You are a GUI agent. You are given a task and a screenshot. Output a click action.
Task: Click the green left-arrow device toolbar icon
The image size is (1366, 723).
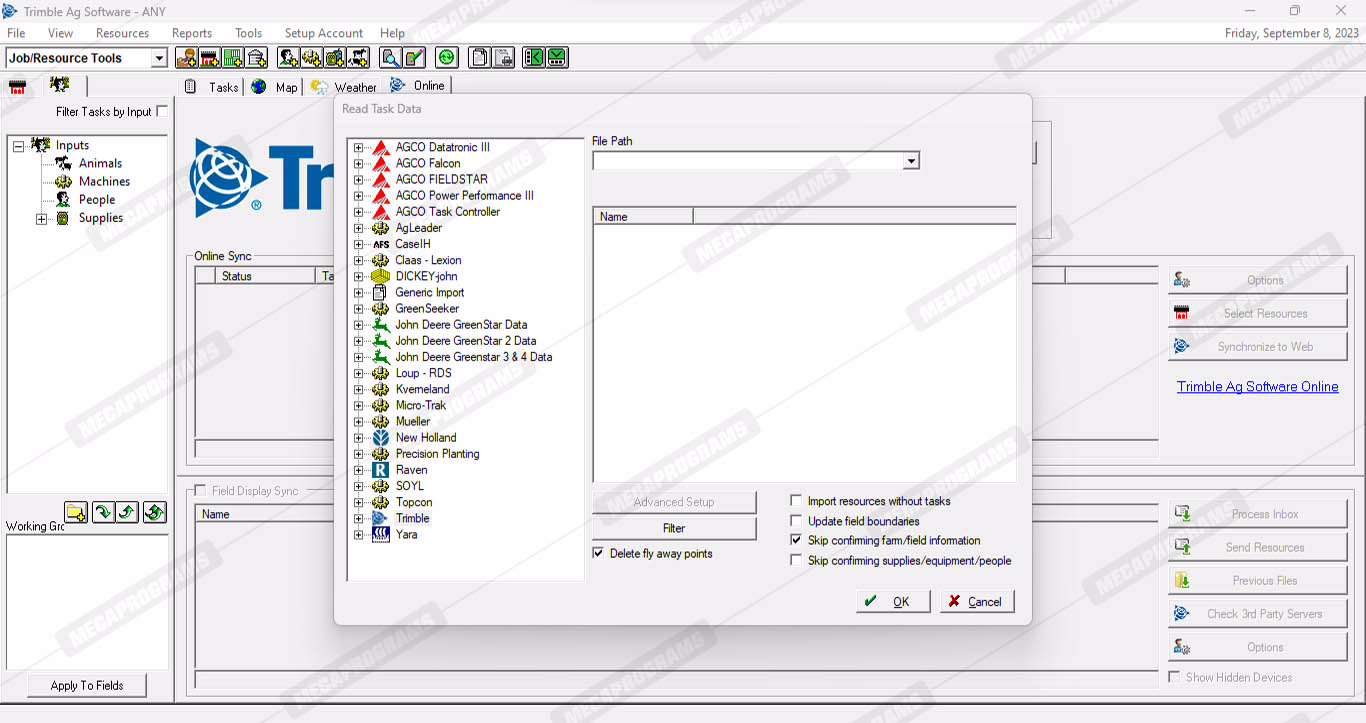tap(534, 58)
